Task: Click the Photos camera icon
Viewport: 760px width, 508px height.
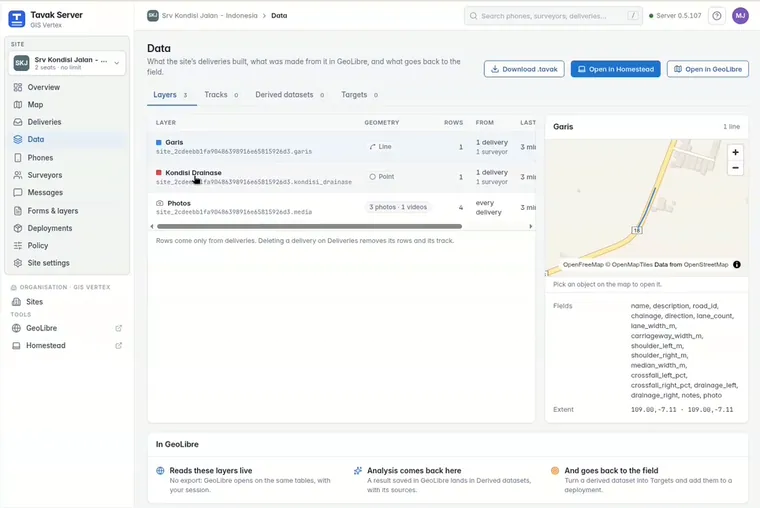Action: coord(159,203)
